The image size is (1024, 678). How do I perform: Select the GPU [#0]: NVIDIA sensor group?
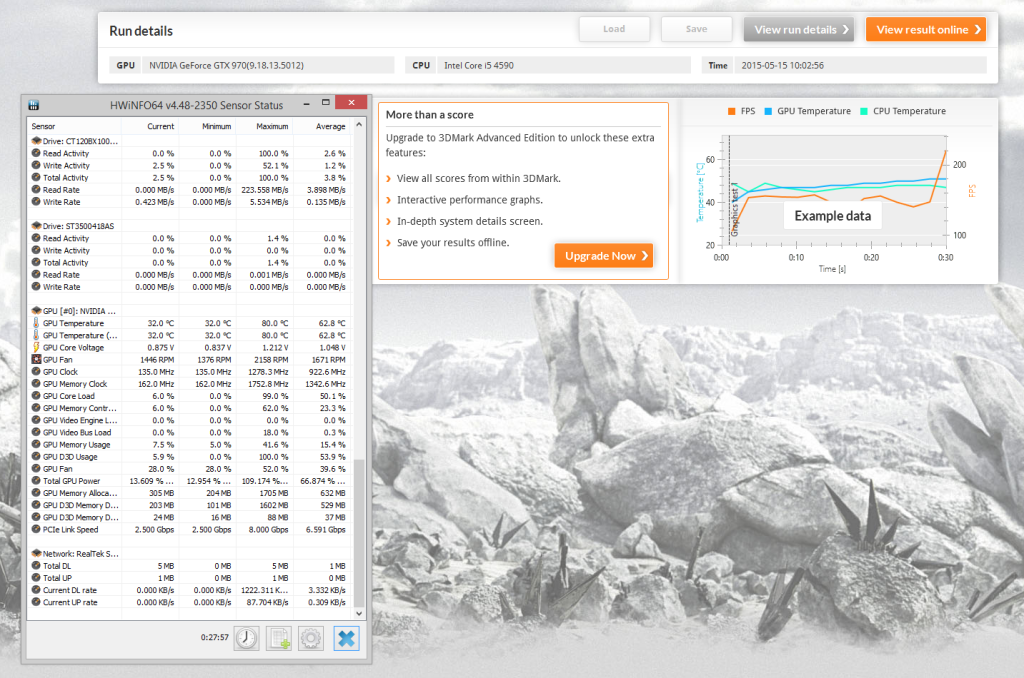pos(75,311)
